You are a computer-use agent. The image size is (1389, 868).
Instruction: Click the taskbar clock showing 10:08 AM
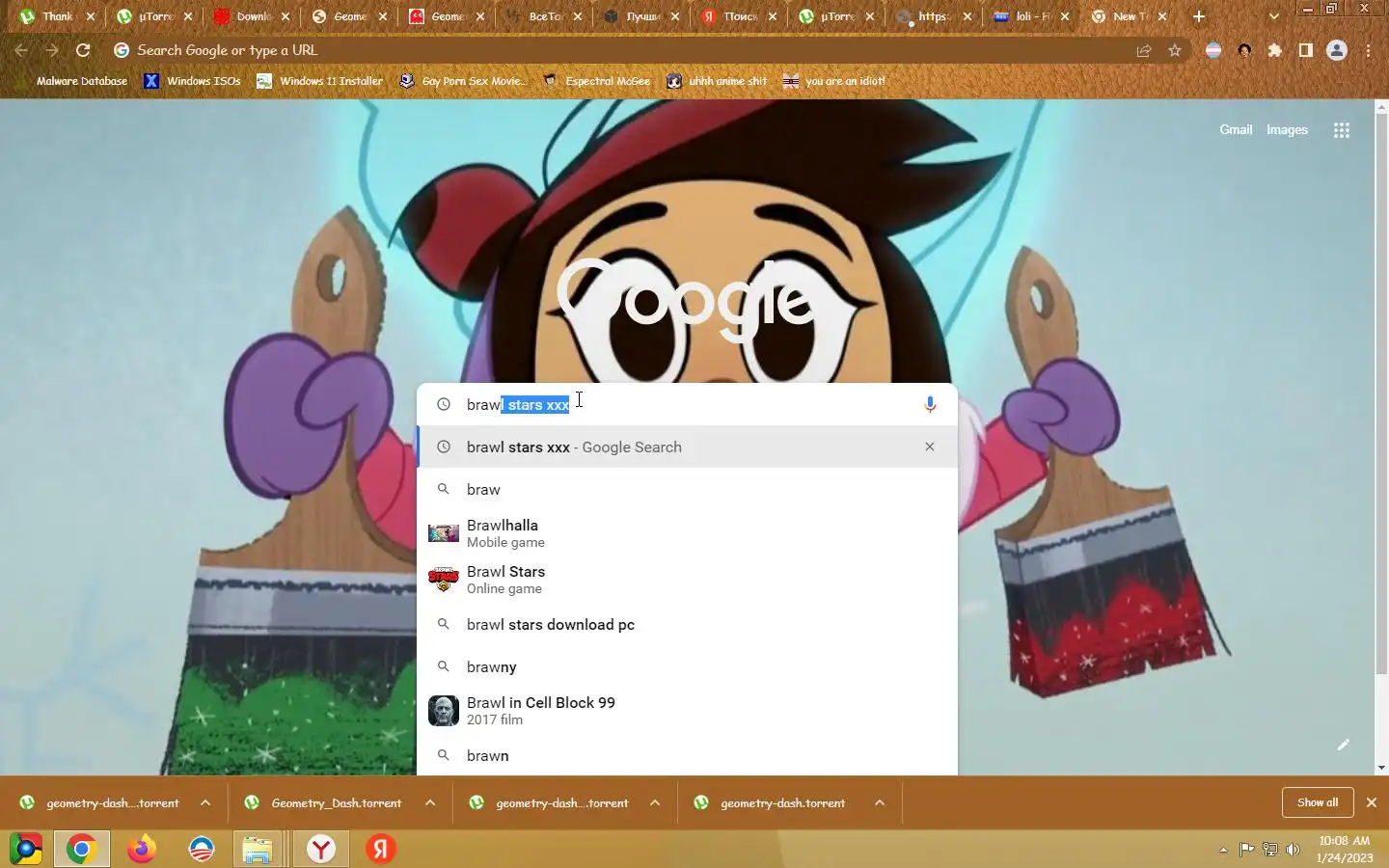coord(1345,849)
